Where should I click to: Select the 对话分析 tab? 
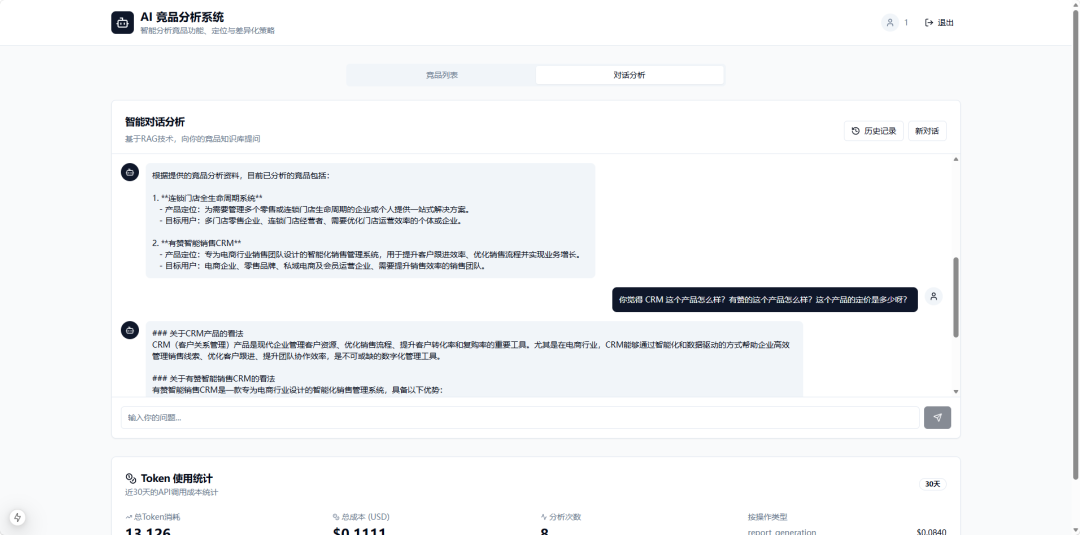click(x=629, y=75)
